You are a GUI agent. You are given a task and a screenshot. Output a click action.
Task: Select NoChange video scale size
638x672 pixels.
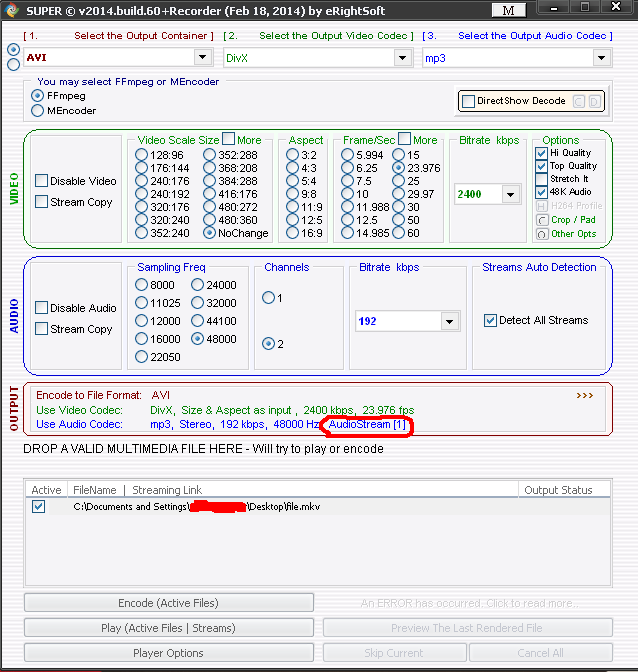coord(210,233)
